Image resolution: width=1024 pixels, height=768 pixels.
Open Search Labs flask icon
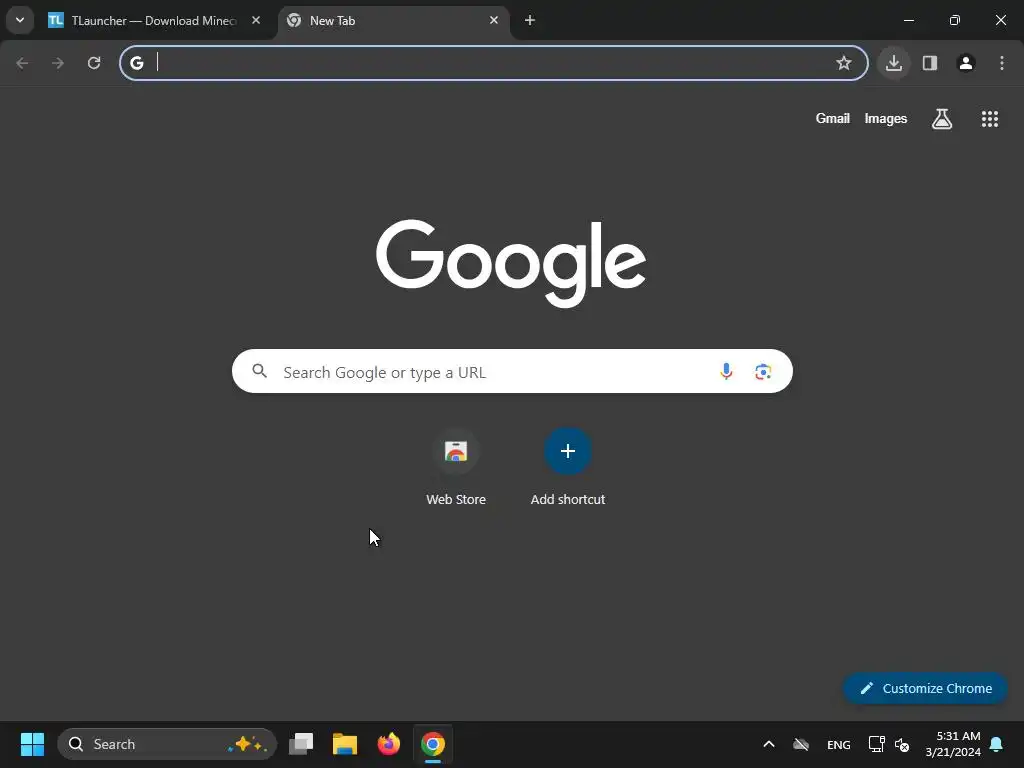(942, 119)
